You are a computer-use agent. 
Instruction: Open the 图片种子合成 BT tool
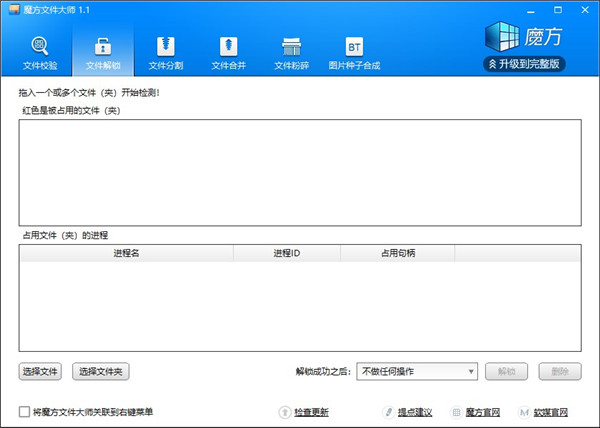(x=354, y=52)
